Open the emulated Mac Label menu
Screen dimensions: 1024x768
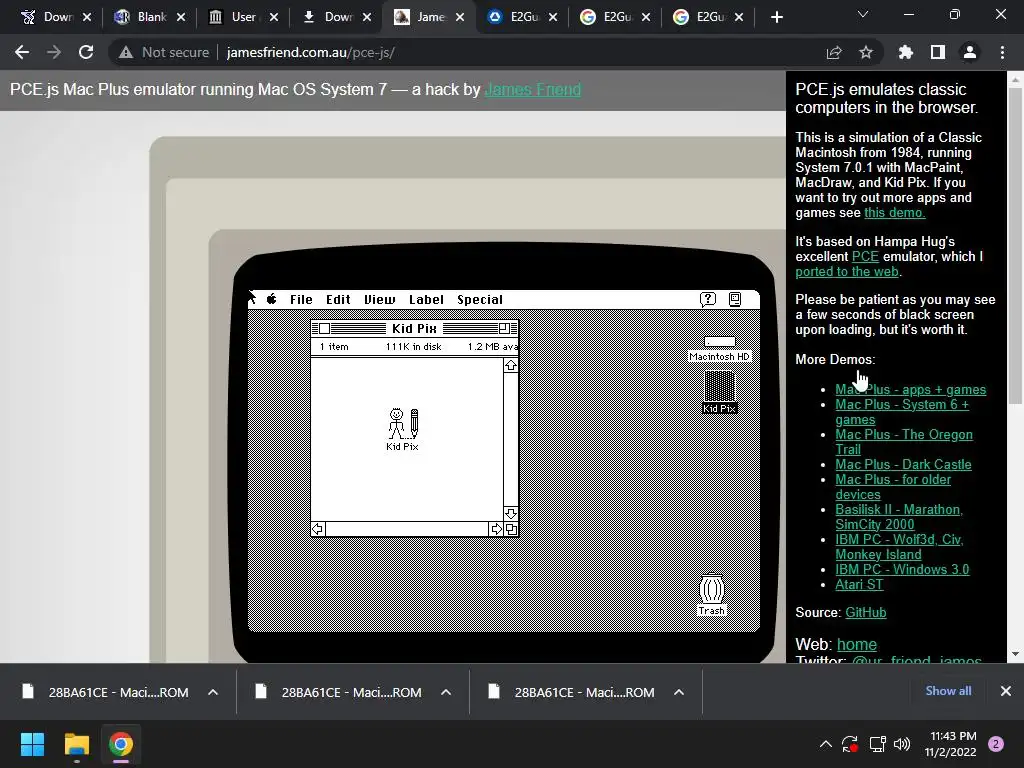[x=426, y=299]
